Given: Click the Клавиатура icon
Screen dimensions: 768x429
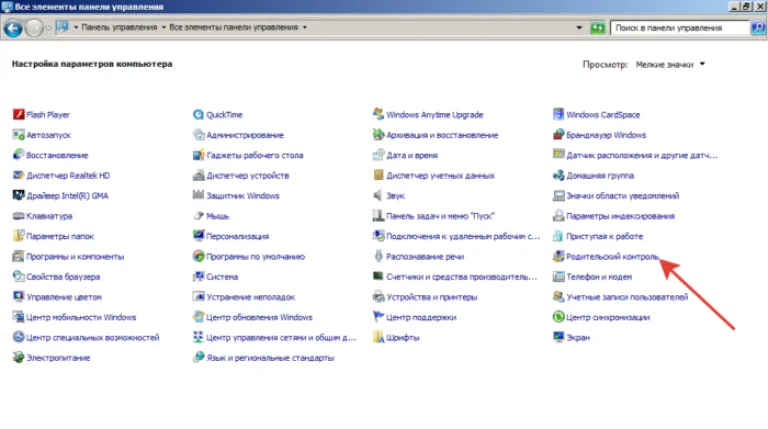Looking at the screenshot, I should click(x=19, y=216).
